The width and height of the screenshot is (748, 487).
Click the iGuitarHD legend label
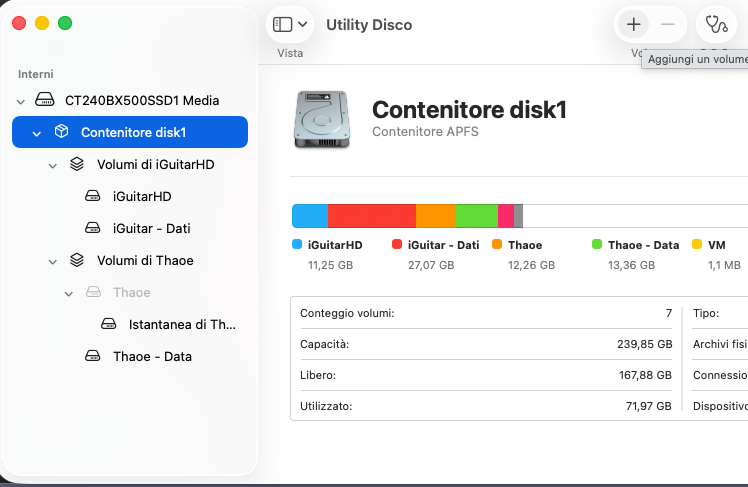point(335,245)
